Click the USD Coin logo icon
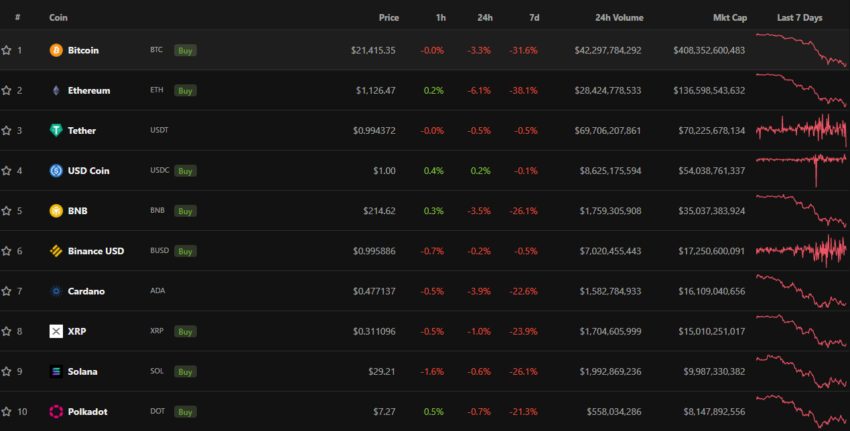 point(56,171)
